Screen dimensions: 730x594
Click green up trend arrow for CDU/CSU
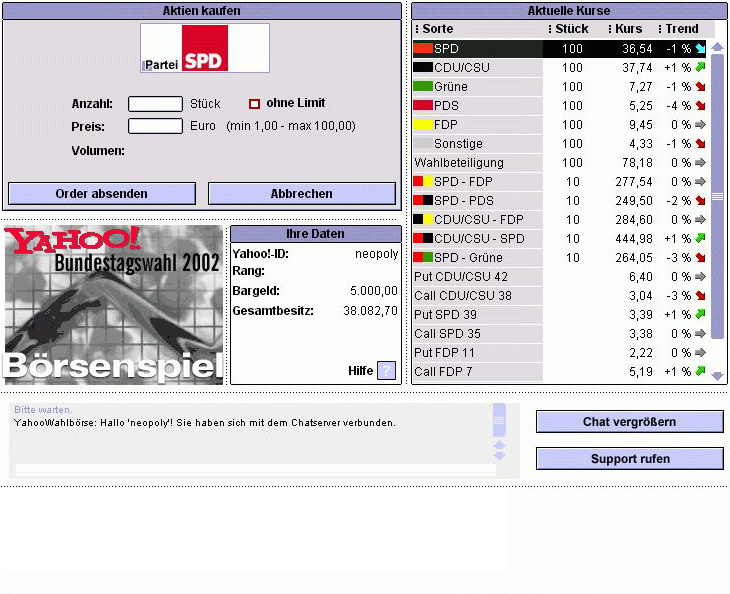(700, 67)
